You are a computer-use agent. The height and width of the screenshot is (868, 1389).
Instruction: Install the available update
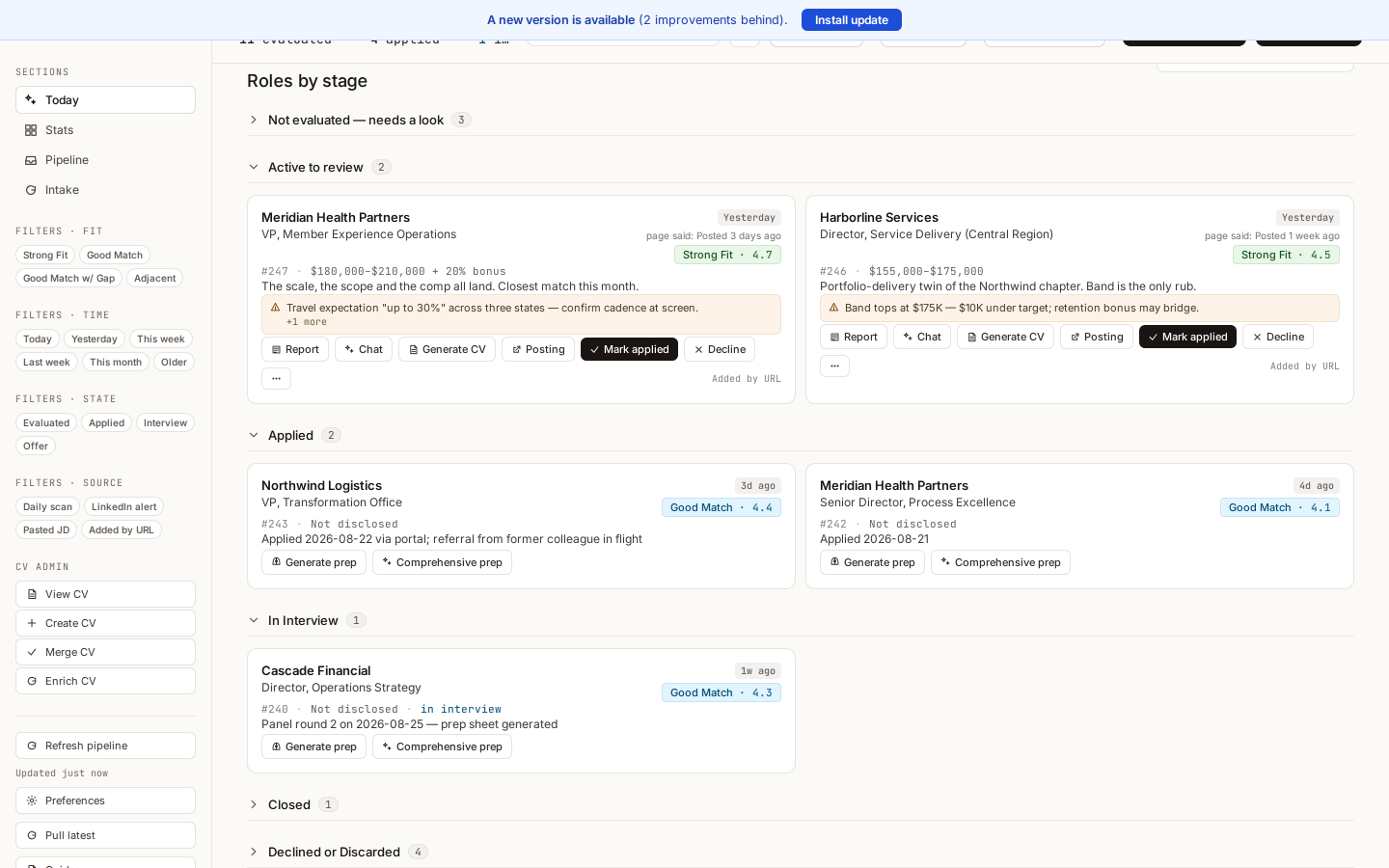tap(851, 20)
